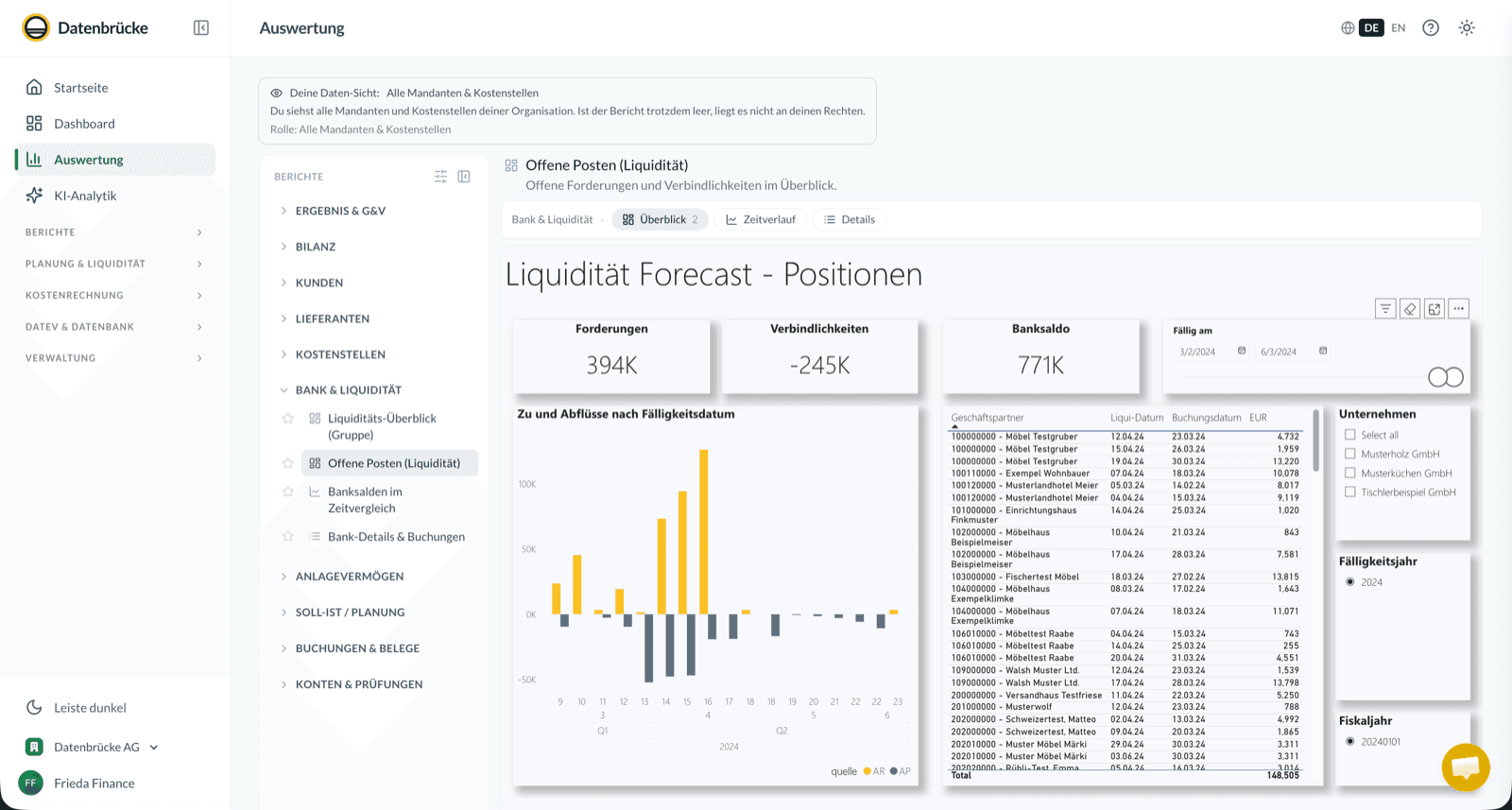Screen dimensions: 1512x810
Task: Clear selections with eraser icon
Action: [x=1410, y=309]
